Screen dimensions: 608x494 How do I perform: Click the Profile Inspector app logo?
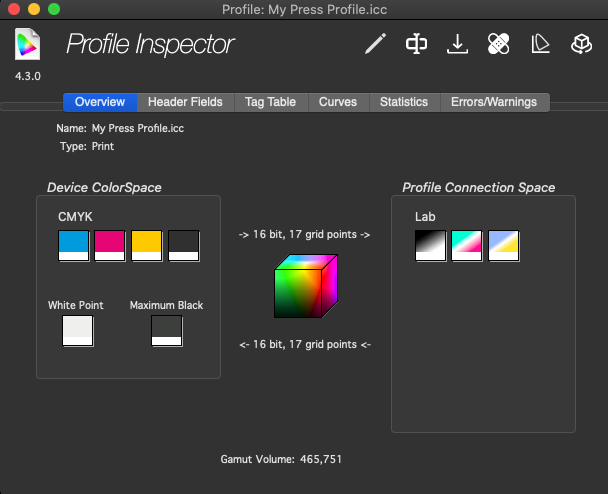pyautogui.click(x=28, y=44)
